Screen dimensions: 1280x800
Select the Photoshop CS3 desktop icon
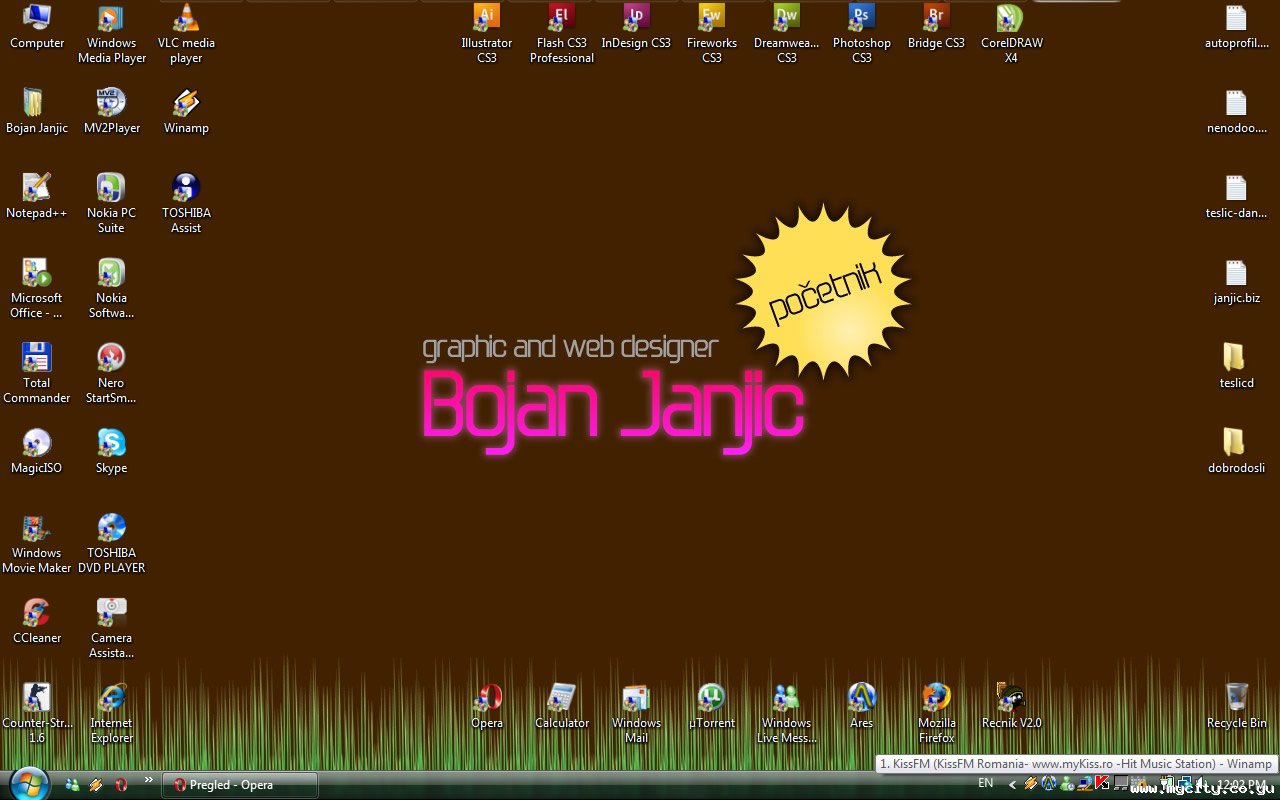click(x=862, y=34)
